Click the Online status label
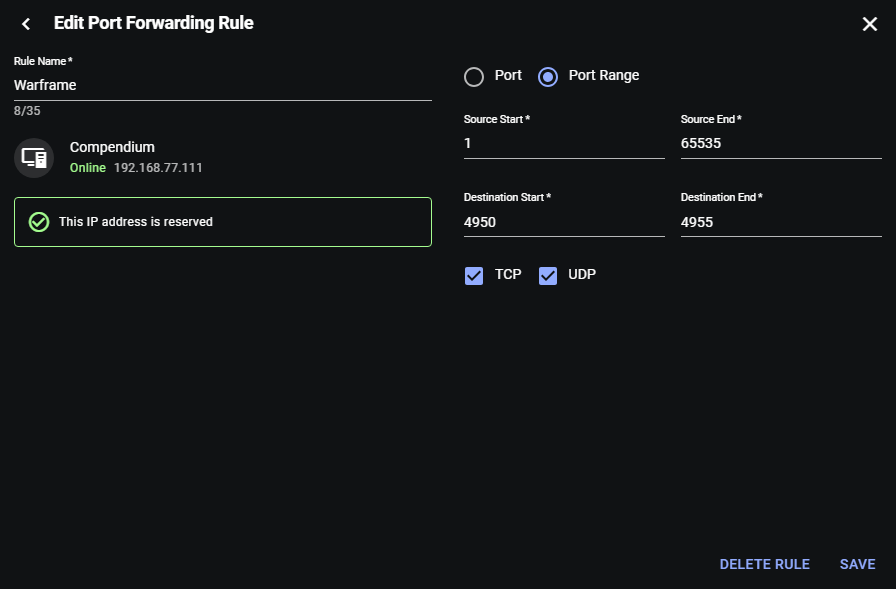896x589 pixels. pos(87,168)
